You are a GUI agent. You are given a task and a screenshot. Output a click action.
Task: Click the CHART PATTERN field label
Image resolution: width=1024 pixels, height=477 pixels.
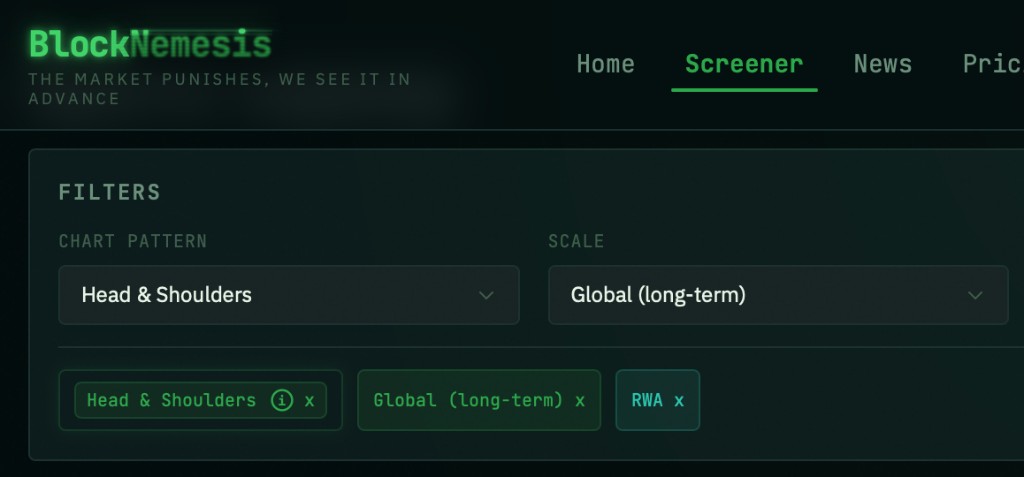click(x=133, y=241)
